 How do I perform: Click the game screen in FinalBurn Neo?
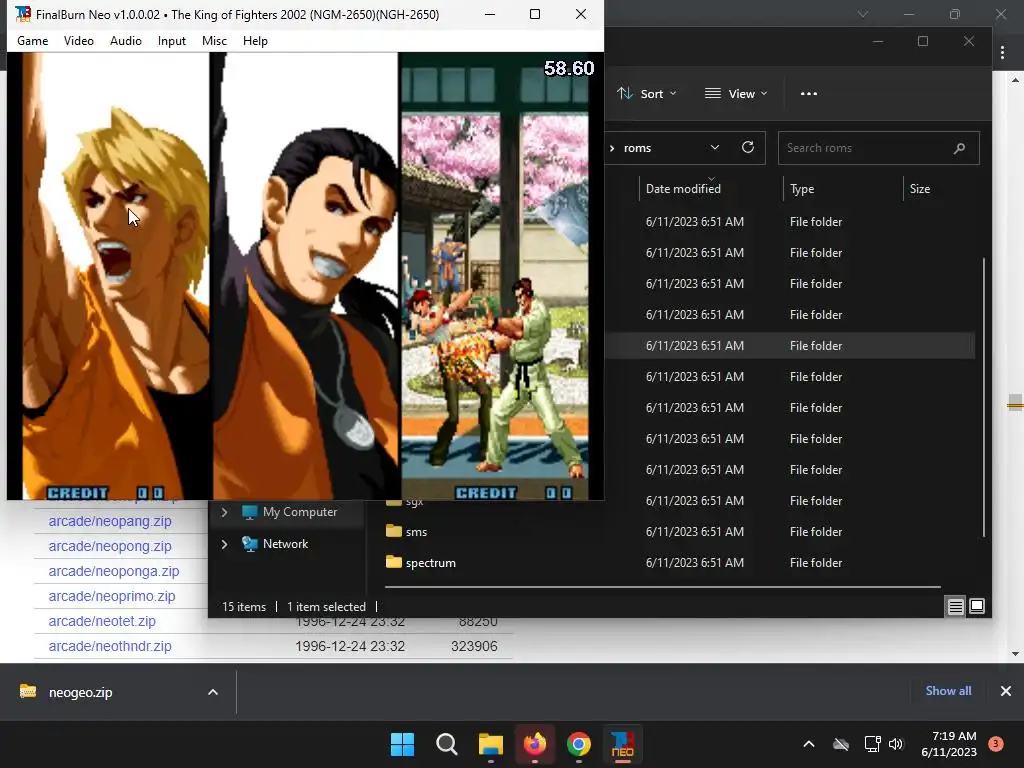tap(305, 276)
